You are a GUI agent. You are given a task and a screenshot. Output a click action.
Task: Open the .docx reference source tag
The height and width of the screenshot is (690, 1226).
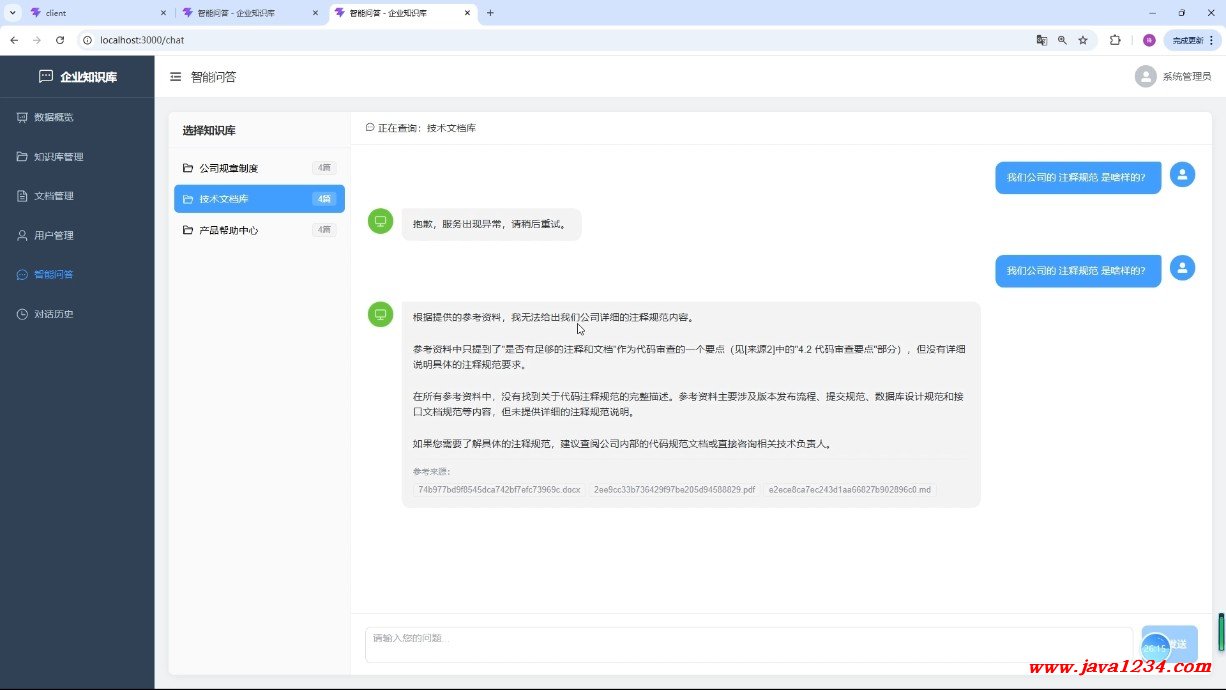click(499, 490)
